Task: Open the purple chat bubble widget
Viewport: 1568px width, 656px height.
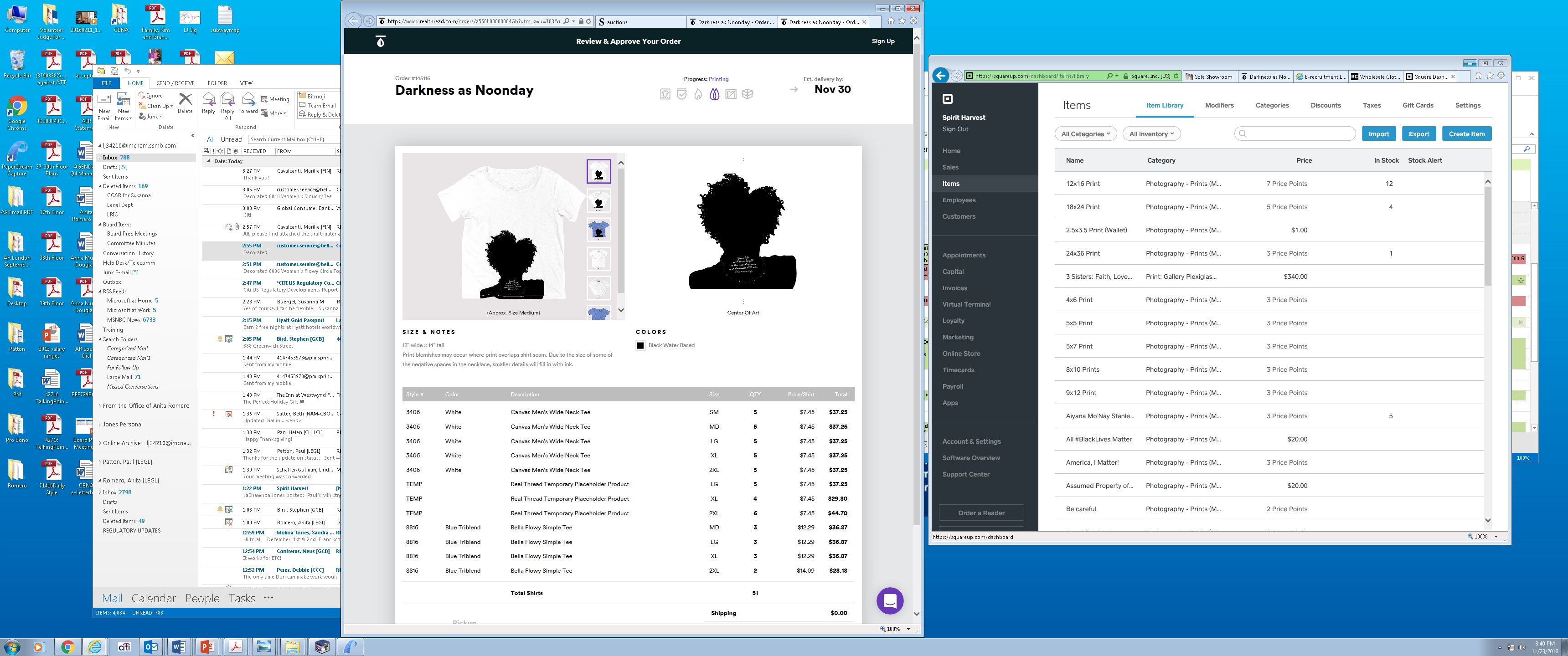Action: pyautogui.click(x=889, y=601)
